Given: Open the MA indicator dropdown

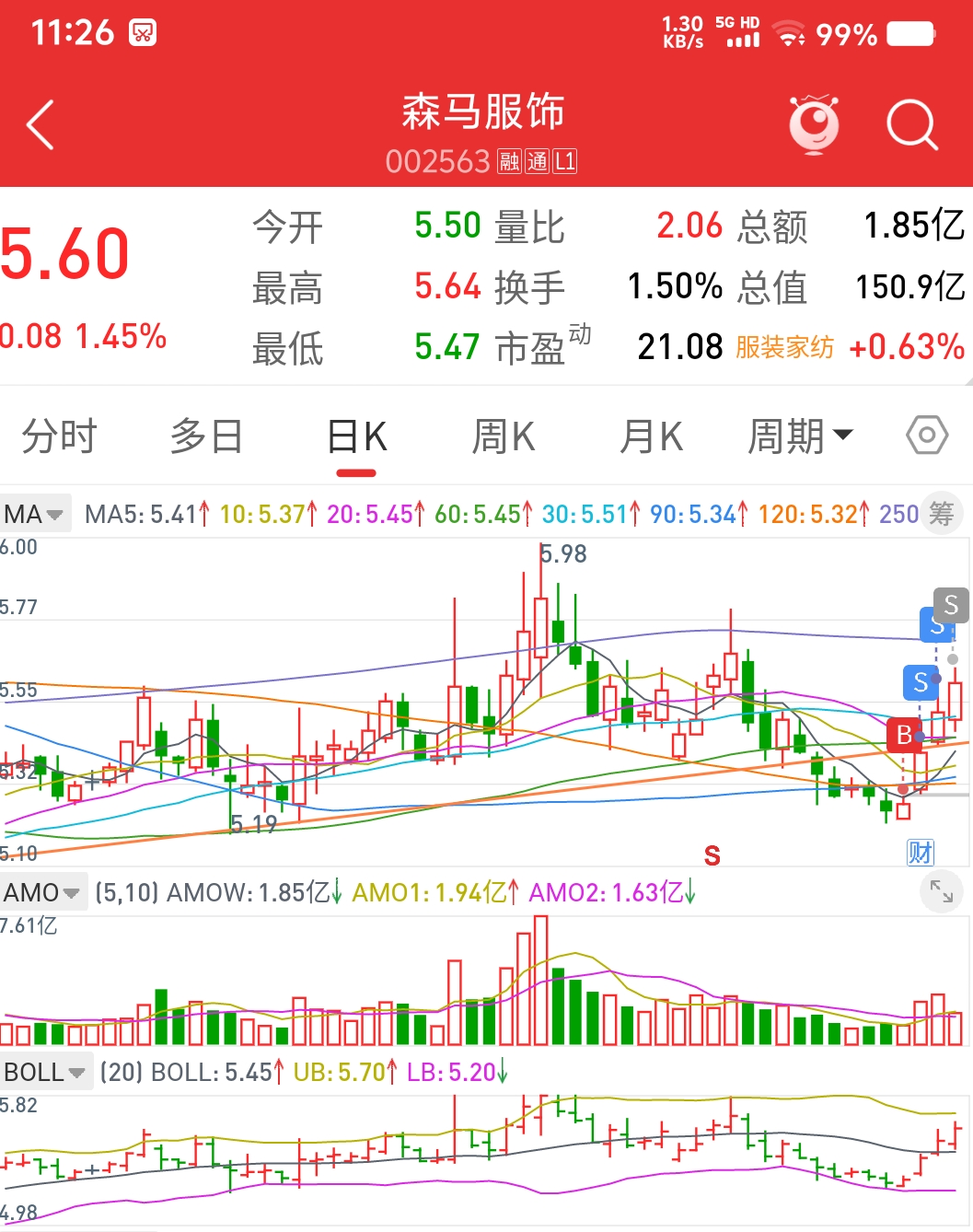Looking at the screenshot, I should click(34, 514).
